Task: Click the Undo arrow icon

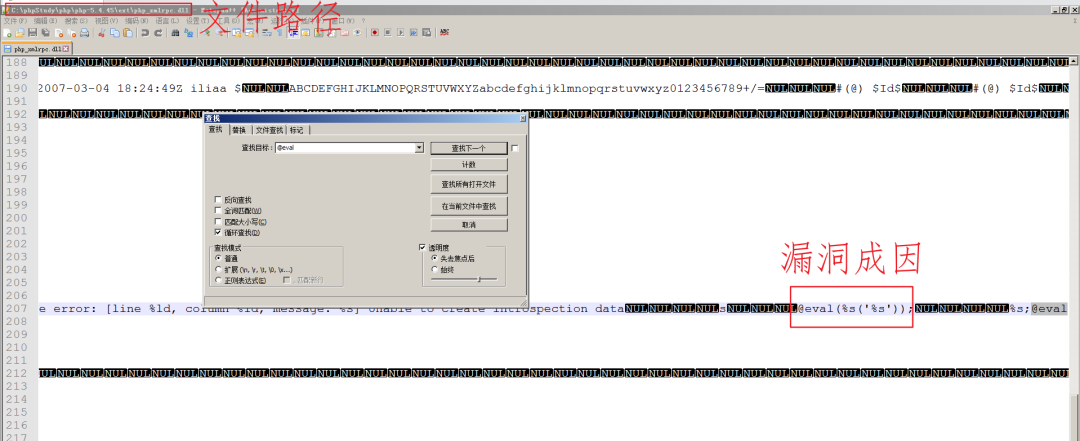Action: click(145, 32)
